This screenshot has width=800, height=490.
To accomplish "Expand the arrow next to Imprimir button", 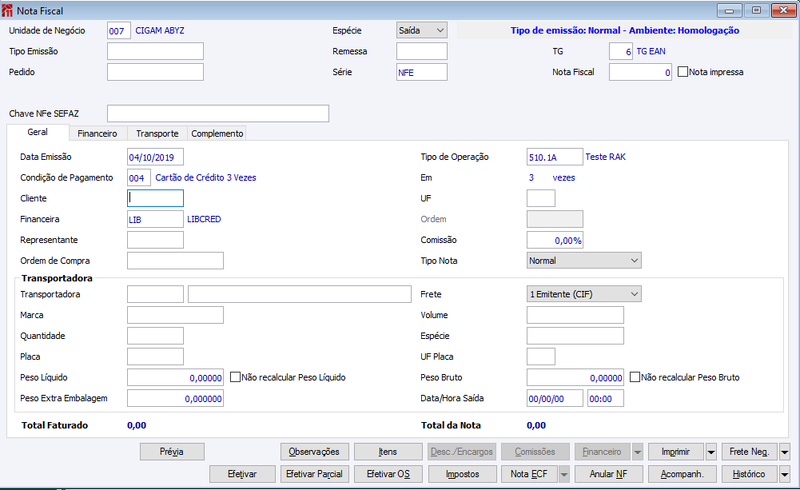I will pos(711,452).
